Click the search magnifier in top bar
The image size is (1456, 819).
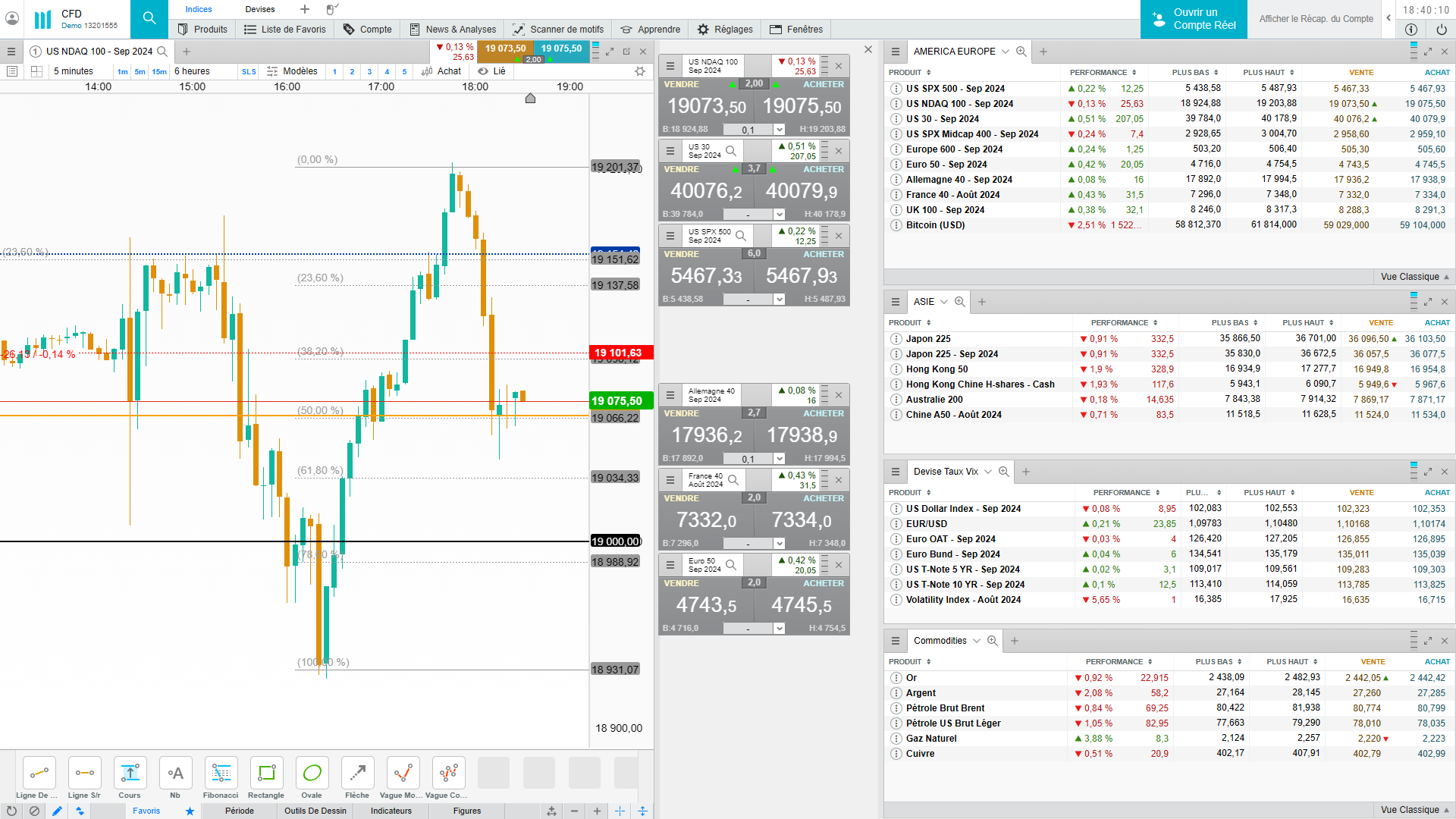[x=149, y=18]
